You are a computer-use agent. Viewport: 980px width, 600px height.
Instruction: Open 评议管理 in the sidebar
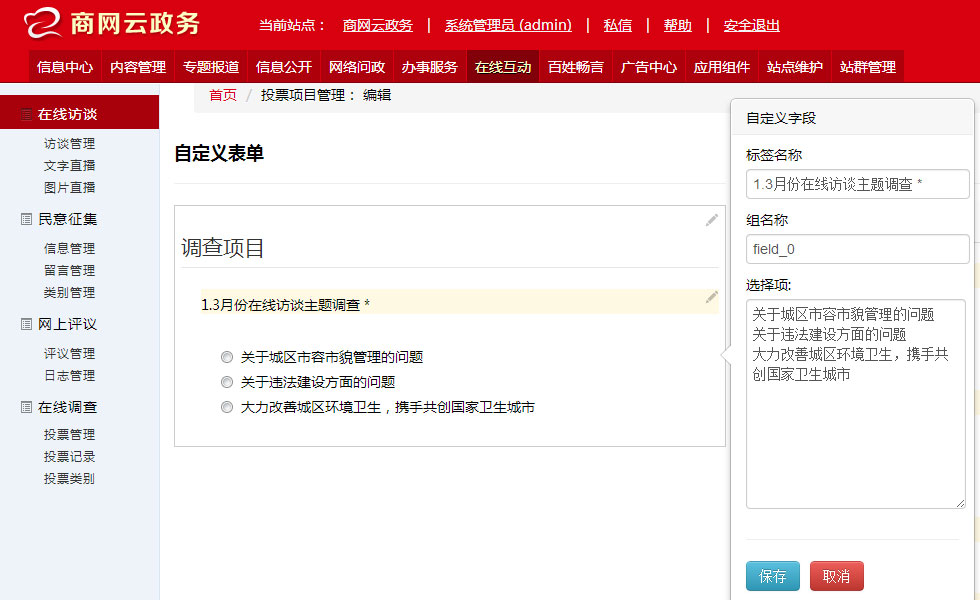pos(69,354)
